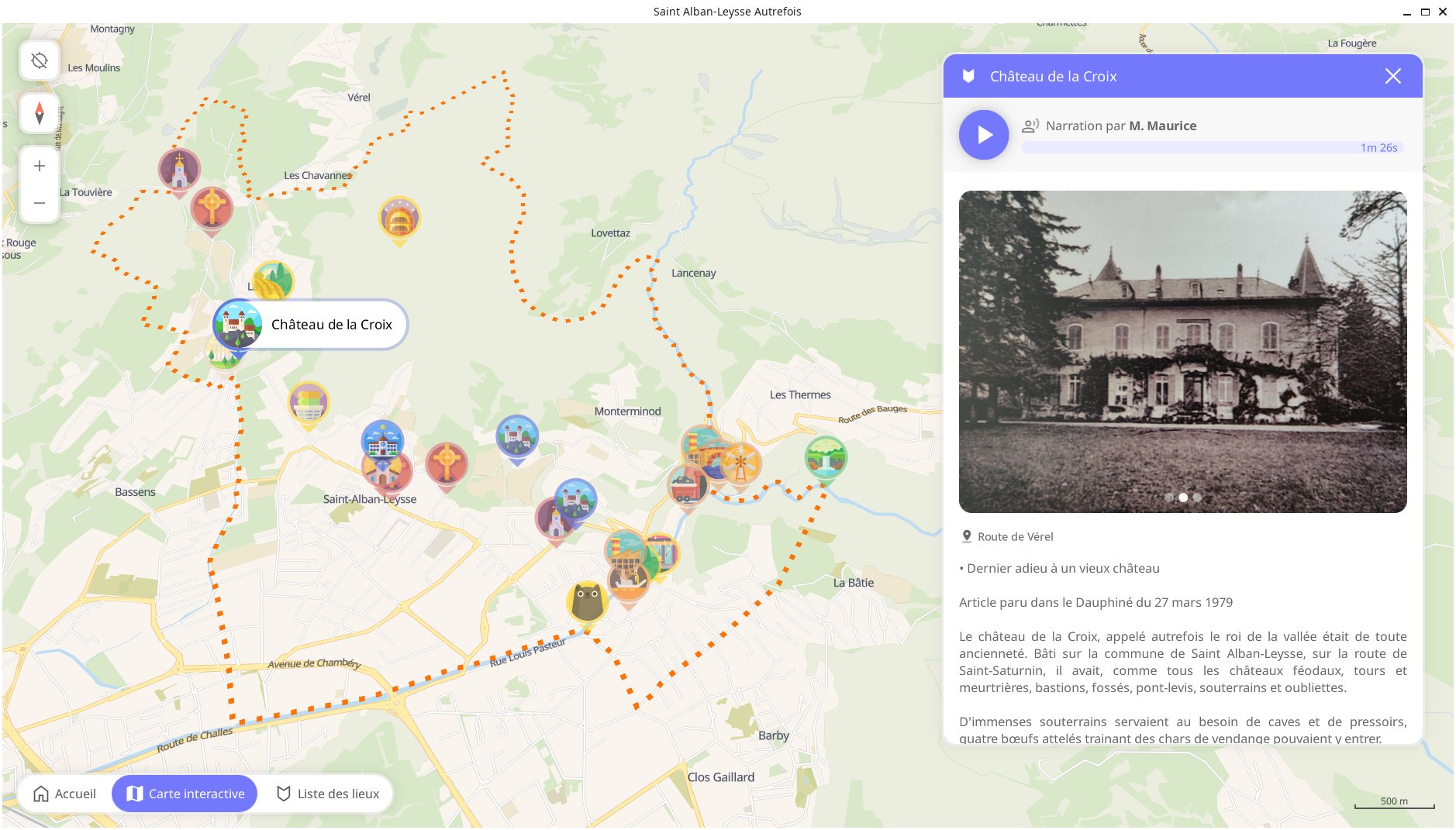Close the Château de la Croix panel
Image resolution: width=1456 pixels, height=830 pixels.
coord(1392,76)
